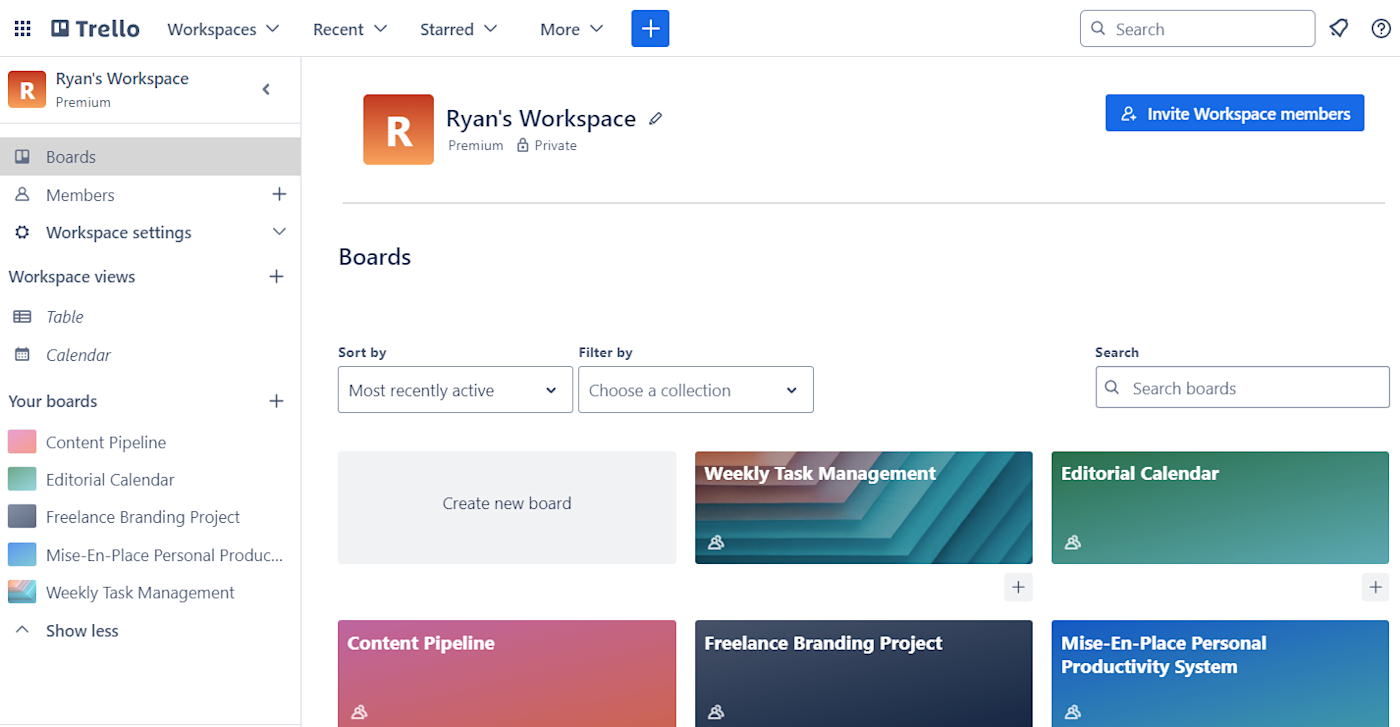The width and height of the screenshot is (1400, 727).
Task: Open the Workspaces dropdown menu
Action: (x=223, y=29)
